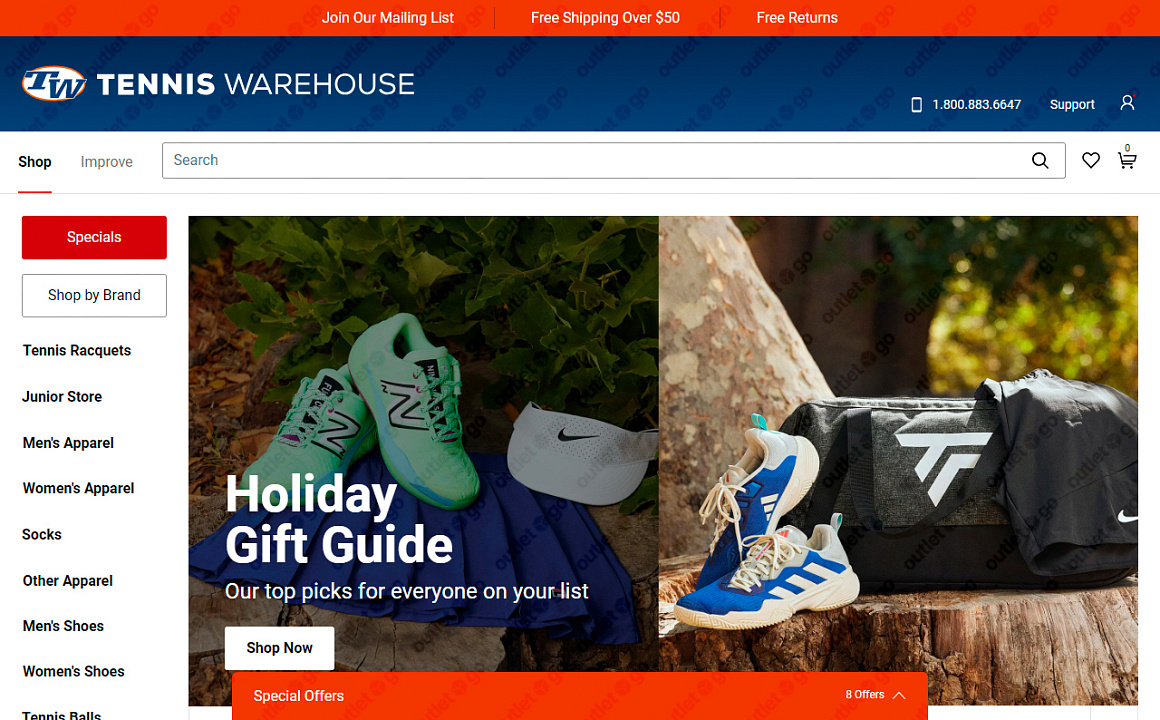Expand the 8 Offers indicator
This screenshot has width=1160, height=720.
[x=865, y=695]
